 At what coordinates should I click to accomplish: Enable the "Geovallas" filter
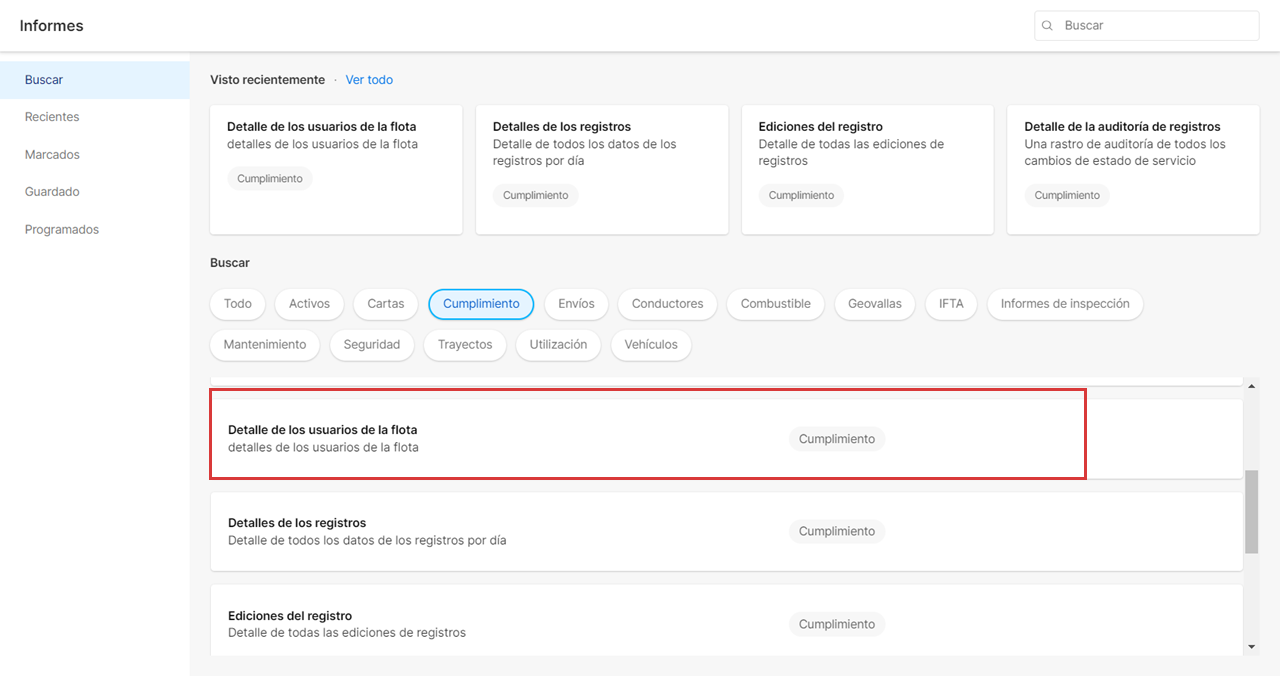pyautogui.click(x=874, y=304)
